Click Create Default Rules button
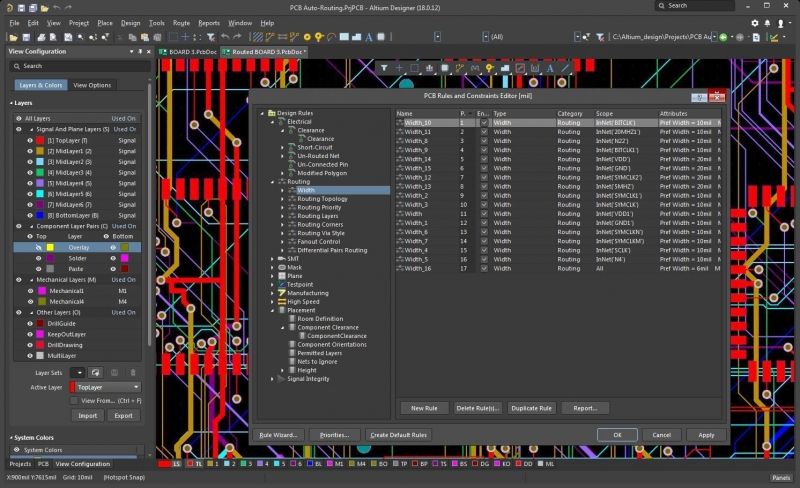Viewport: 800px width, 488px height. coord(398,435)
